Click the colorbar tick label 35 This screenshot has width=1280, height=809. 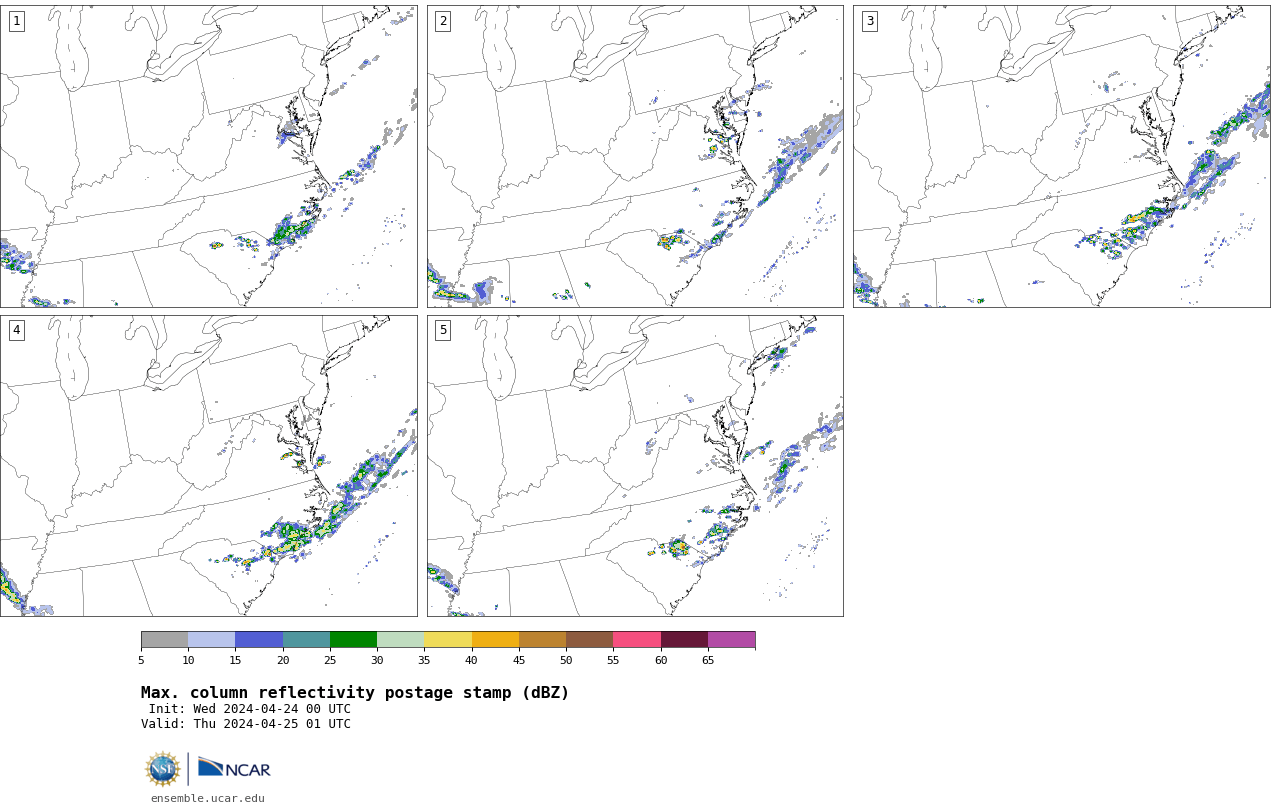coord(424,660)
